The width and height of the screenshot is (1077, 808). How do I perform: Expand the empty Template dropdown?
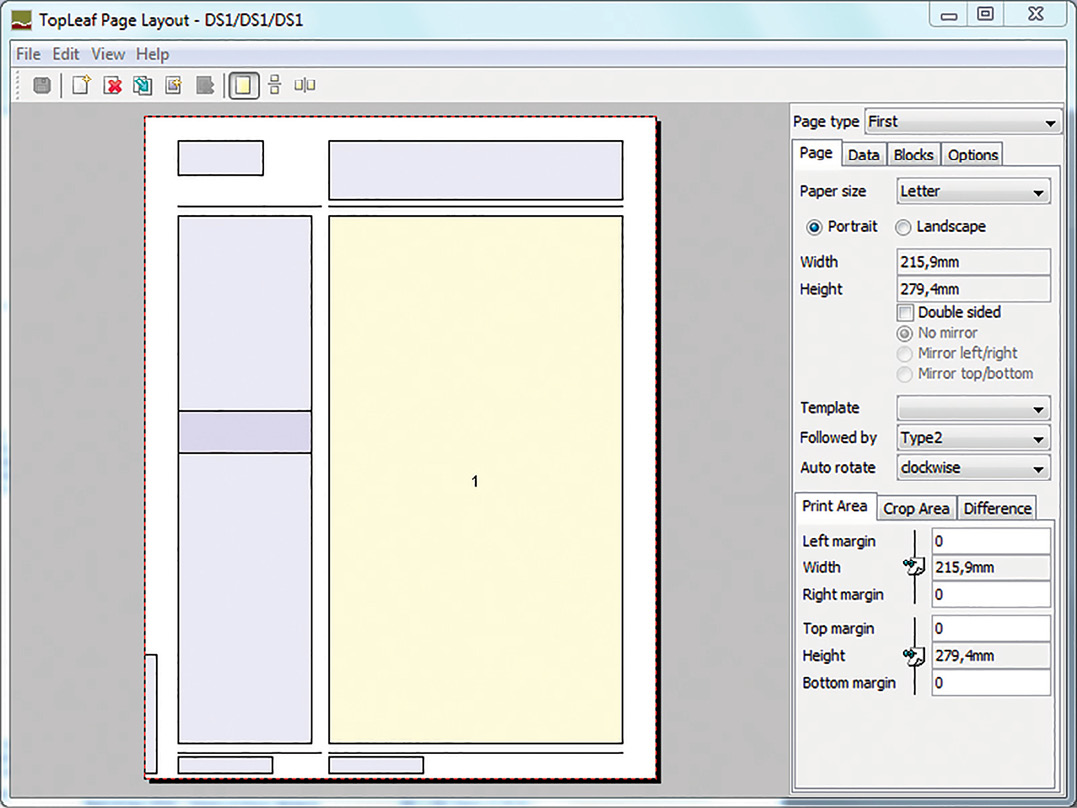[973, 409]
